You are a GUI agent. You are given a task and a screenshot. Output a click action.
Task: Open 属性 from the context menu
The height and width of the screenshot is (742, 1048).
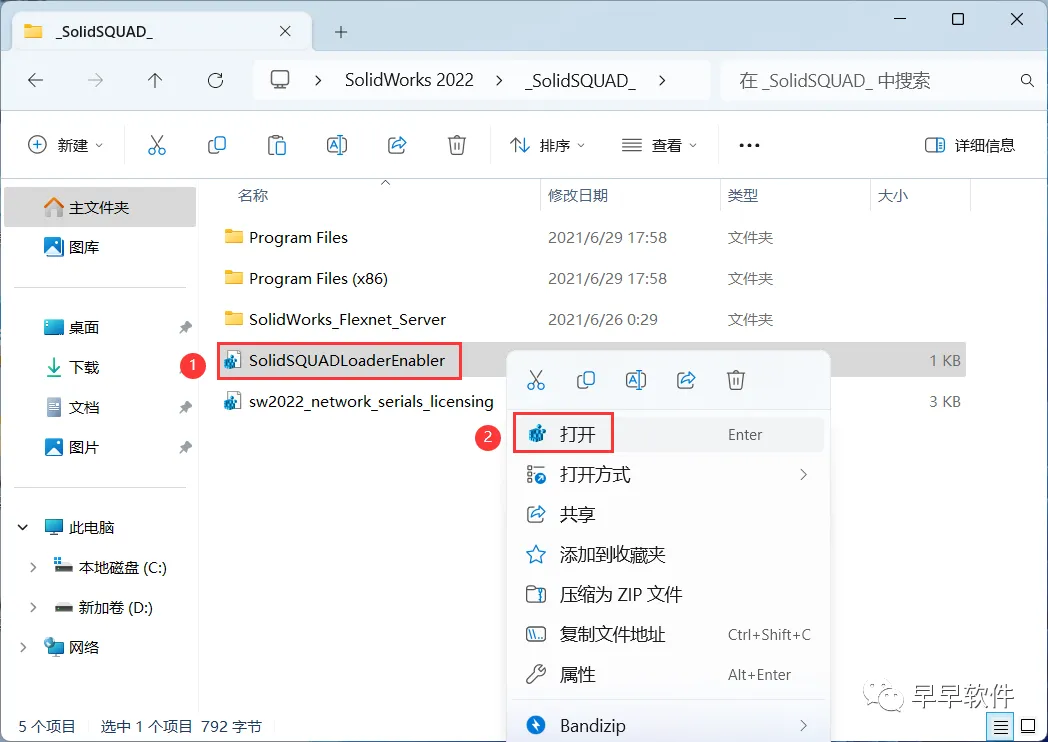pos(668,675)
